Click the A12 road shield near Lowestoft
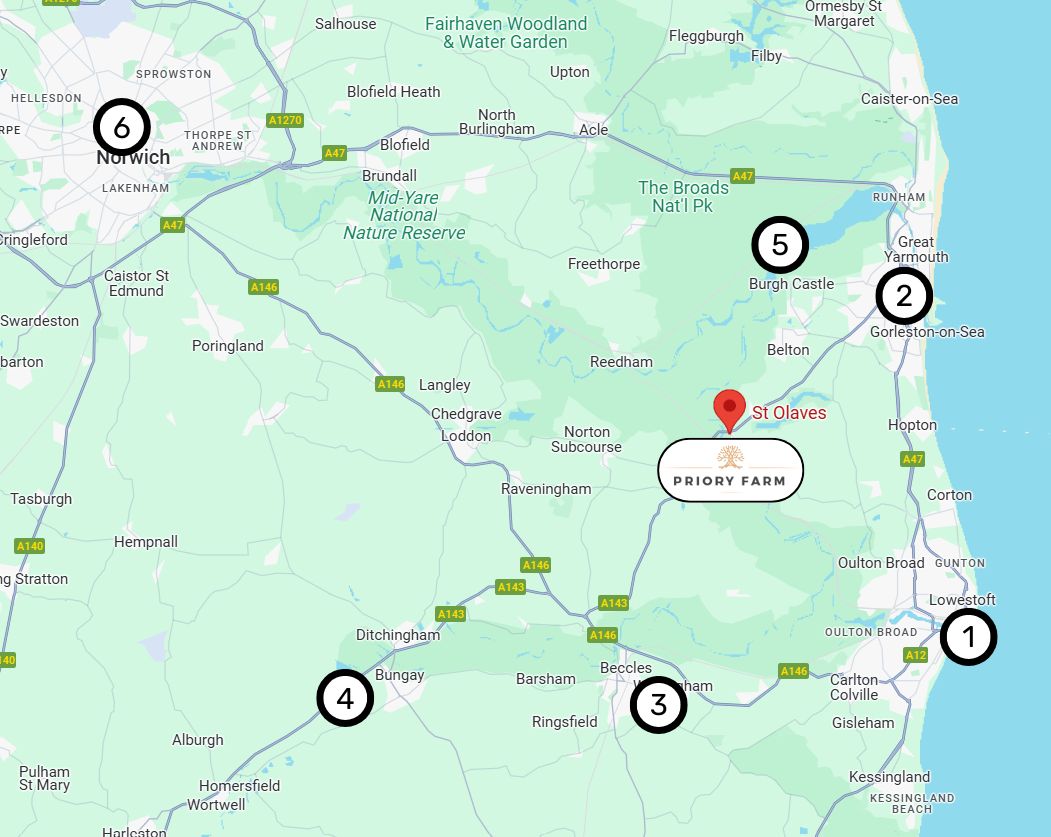The height and width of the screenshot is (837, 1051). pyautogui.click(x=916, y=655)
